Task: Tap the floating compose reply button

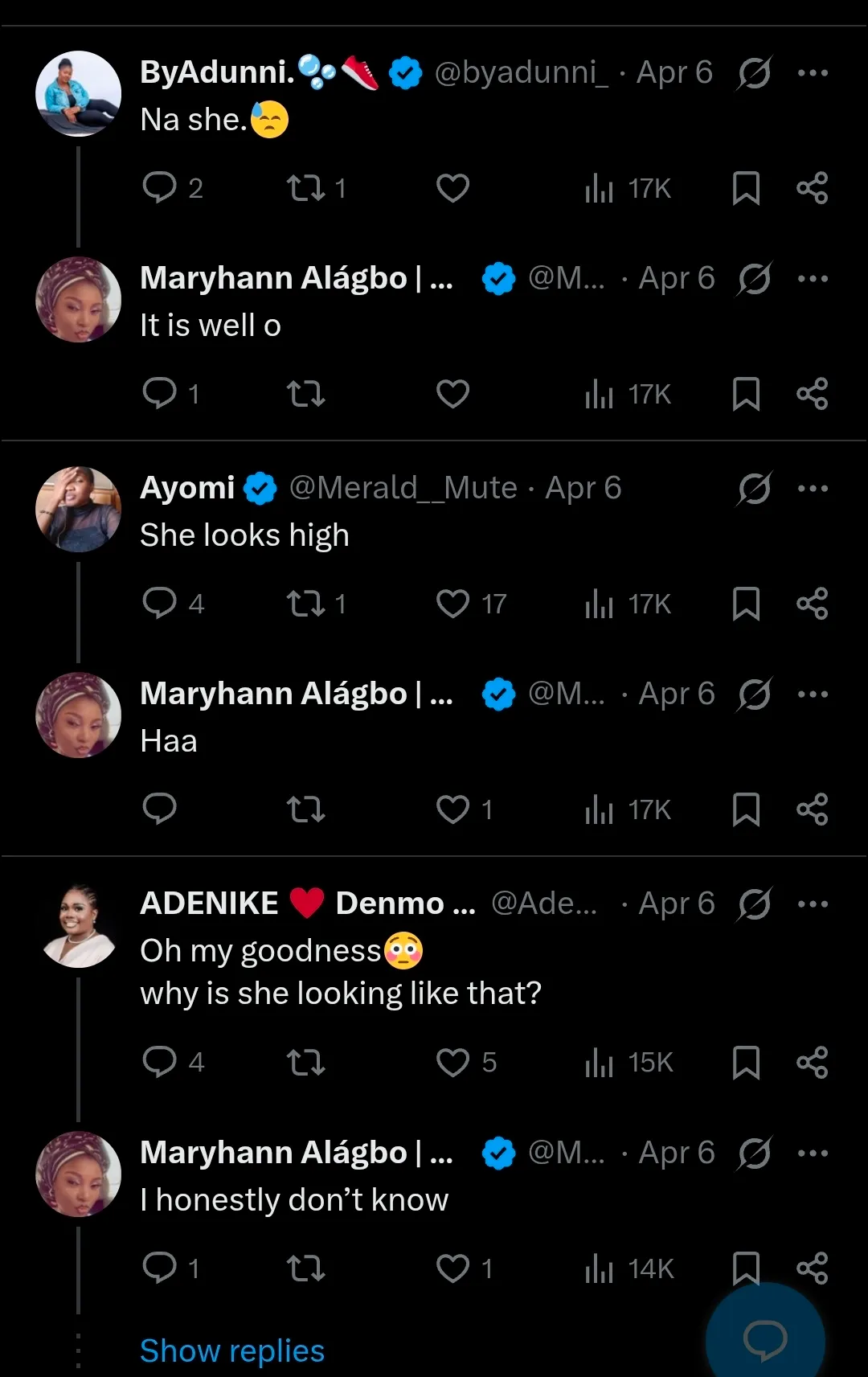Action: pyautogui.click(x=765, y=1338)
